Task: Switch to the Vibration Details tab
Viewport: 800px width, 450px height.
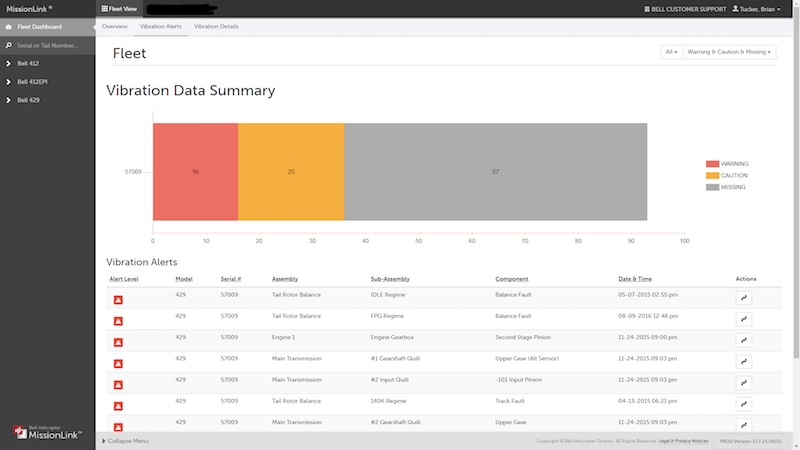Action: (216, 25)
